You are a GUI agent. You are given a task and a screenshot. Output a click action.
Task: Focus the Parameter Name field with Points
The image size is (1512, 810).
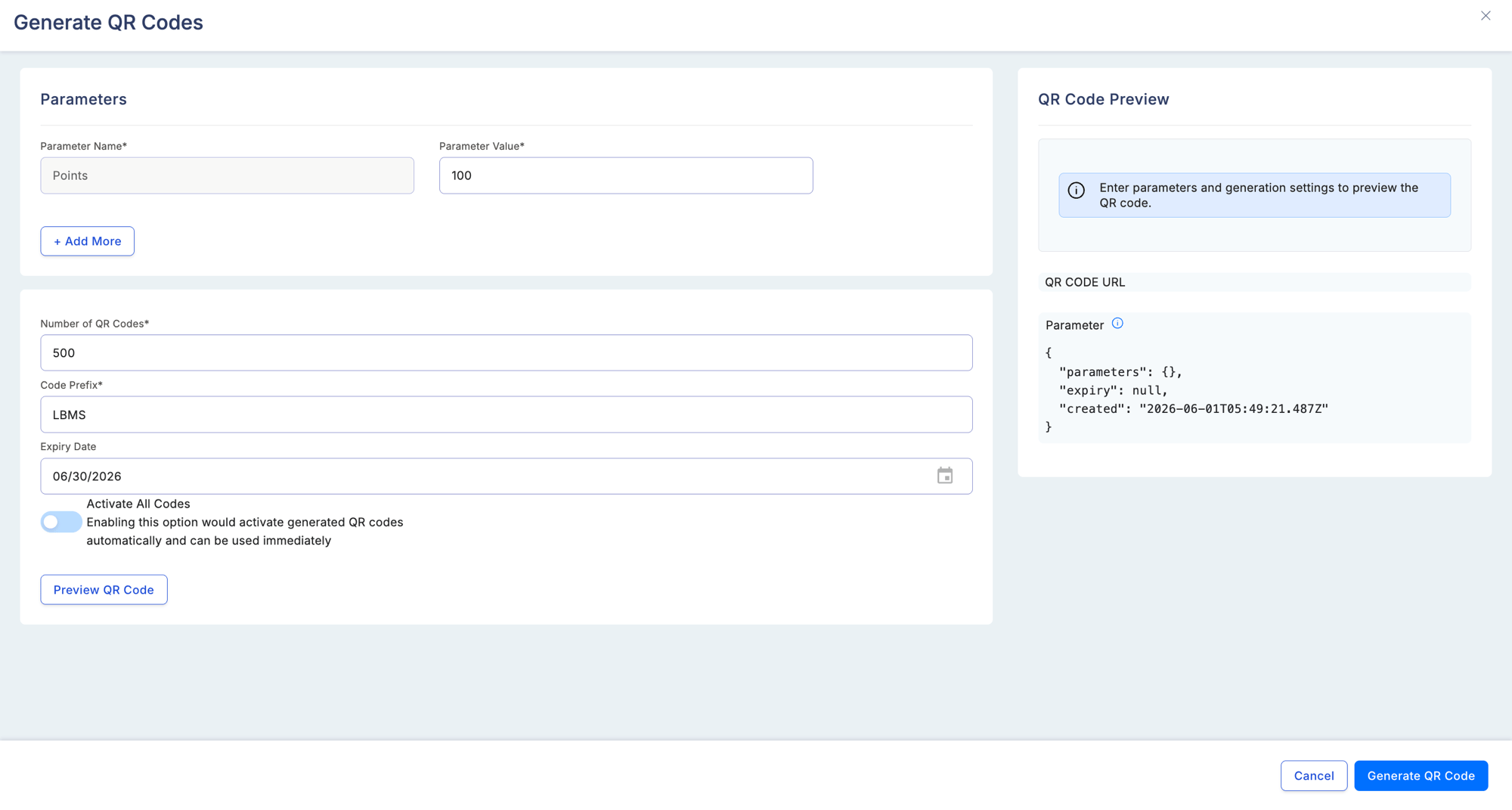[228, 175]
